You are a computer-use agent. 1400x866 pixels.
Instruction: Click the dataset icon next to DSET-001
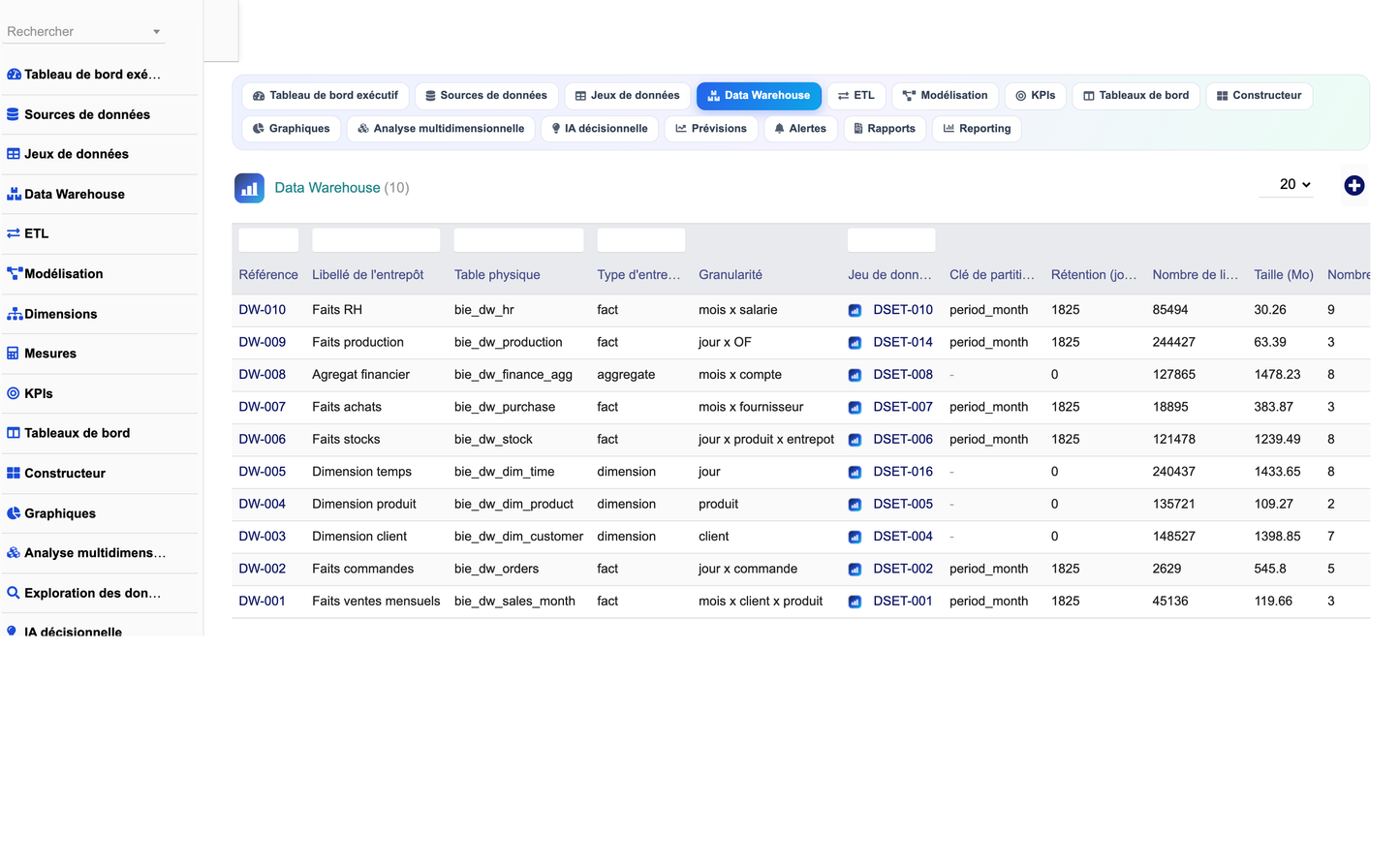coord(855,602)
